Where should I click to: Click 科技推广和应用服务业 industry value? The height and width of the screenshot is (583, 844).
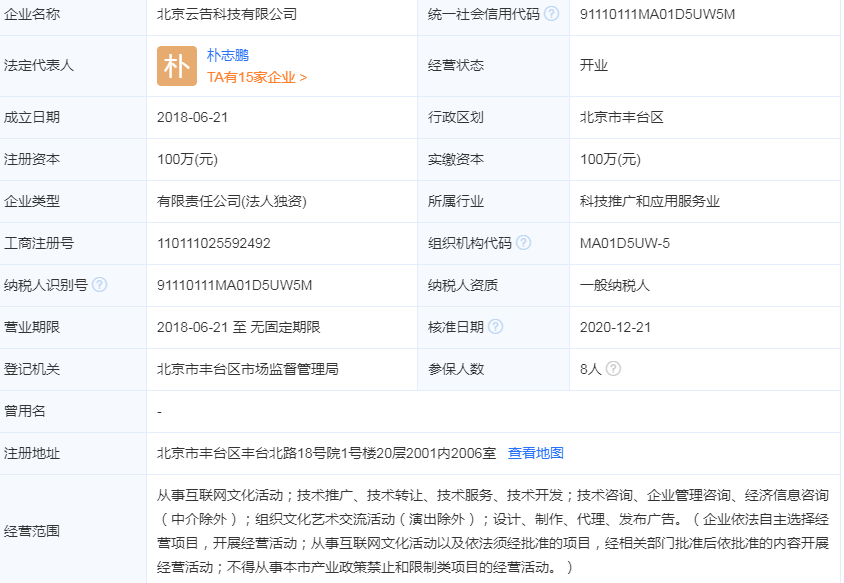(x=650, y=201)
